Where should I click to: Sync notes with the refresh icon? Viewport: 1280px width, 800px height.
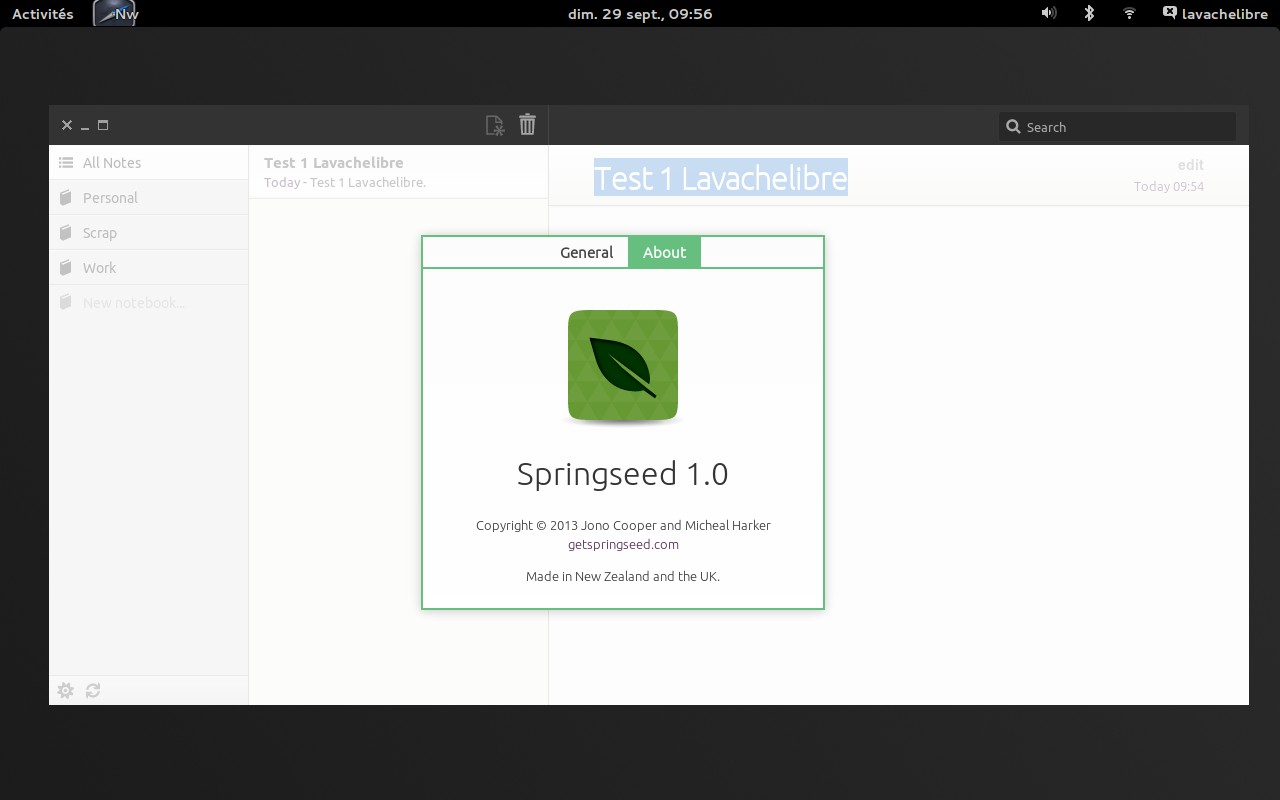(x=93, y=690)
